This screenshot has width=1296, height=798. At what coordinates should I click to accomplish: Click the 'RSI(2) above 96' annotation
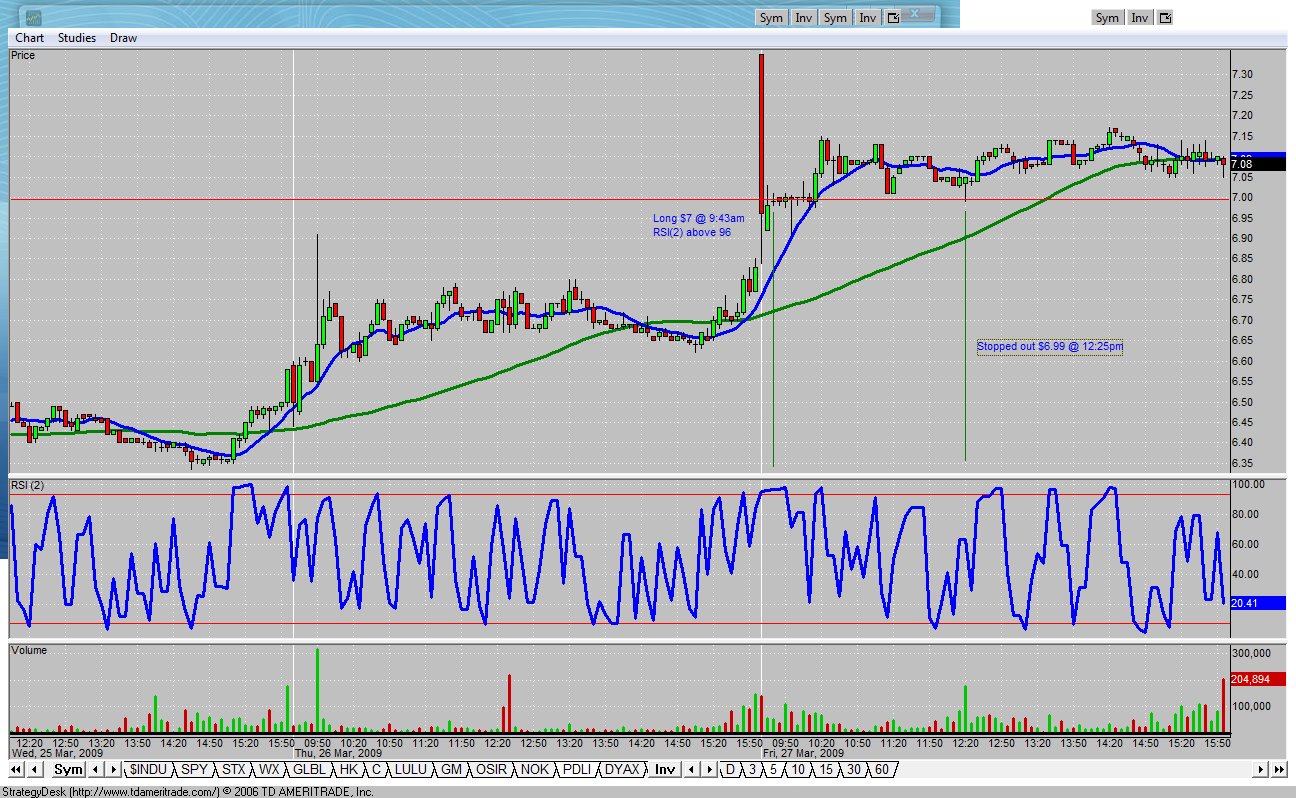pyautogui.click(x=692, y=233)
